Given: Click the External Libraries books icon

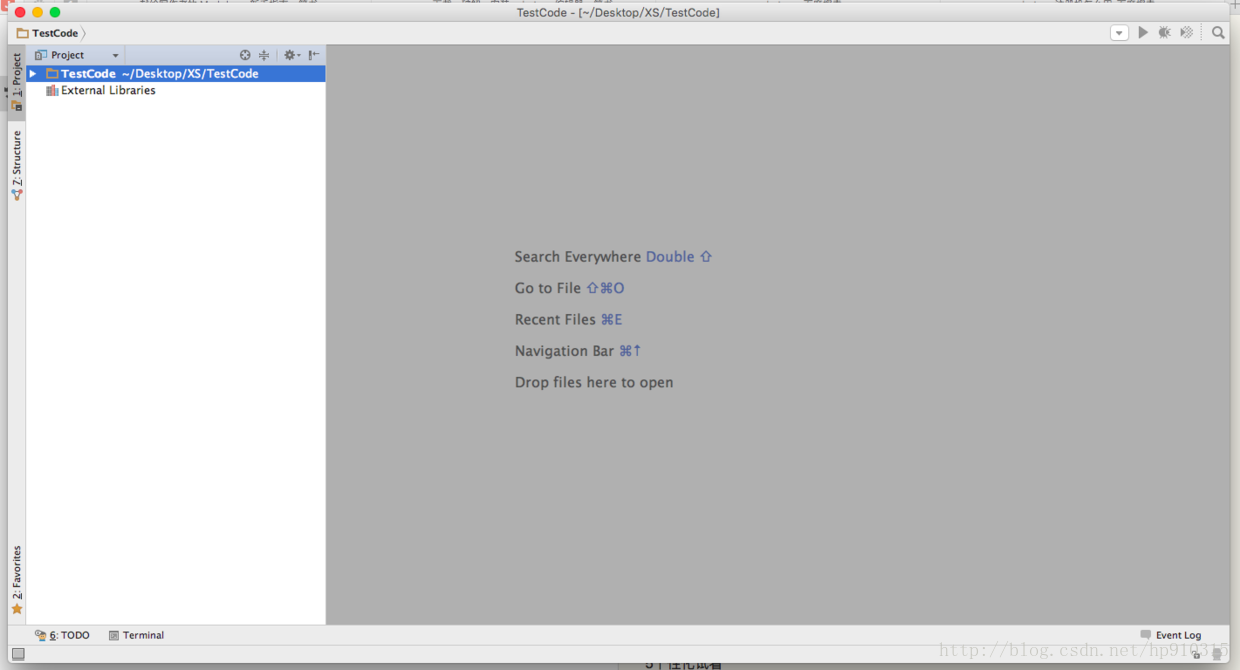Looking at the screenshot, I should [x=52, y=90].
